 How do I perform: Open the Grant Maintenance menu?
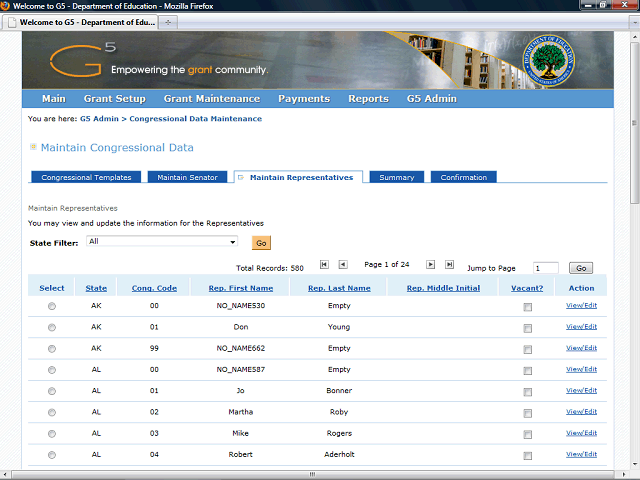(x=211, y=99)
